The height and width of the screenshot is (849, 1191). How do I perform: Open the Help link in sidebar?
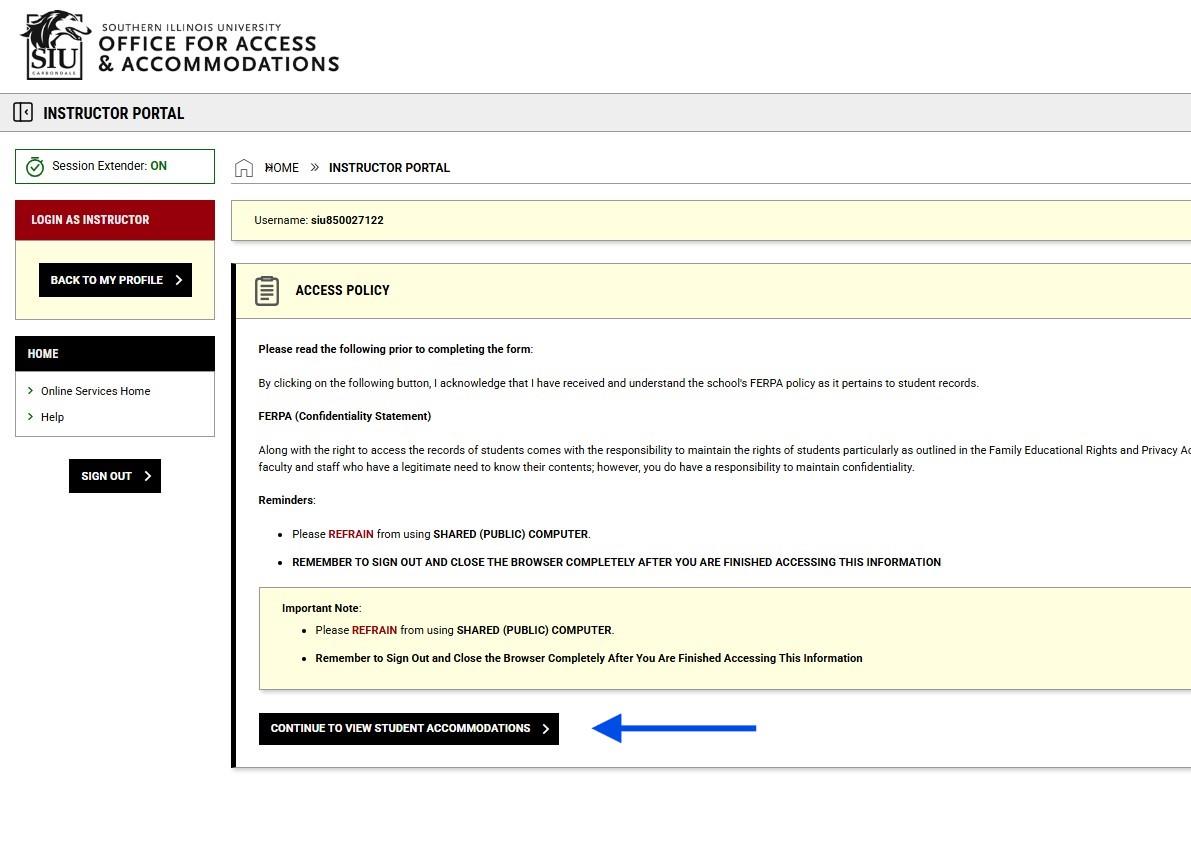point(52,417)
